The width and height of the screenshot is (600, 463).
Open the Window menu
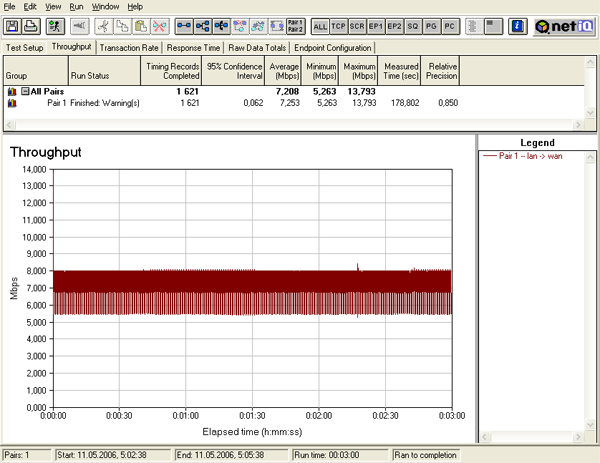104,6
